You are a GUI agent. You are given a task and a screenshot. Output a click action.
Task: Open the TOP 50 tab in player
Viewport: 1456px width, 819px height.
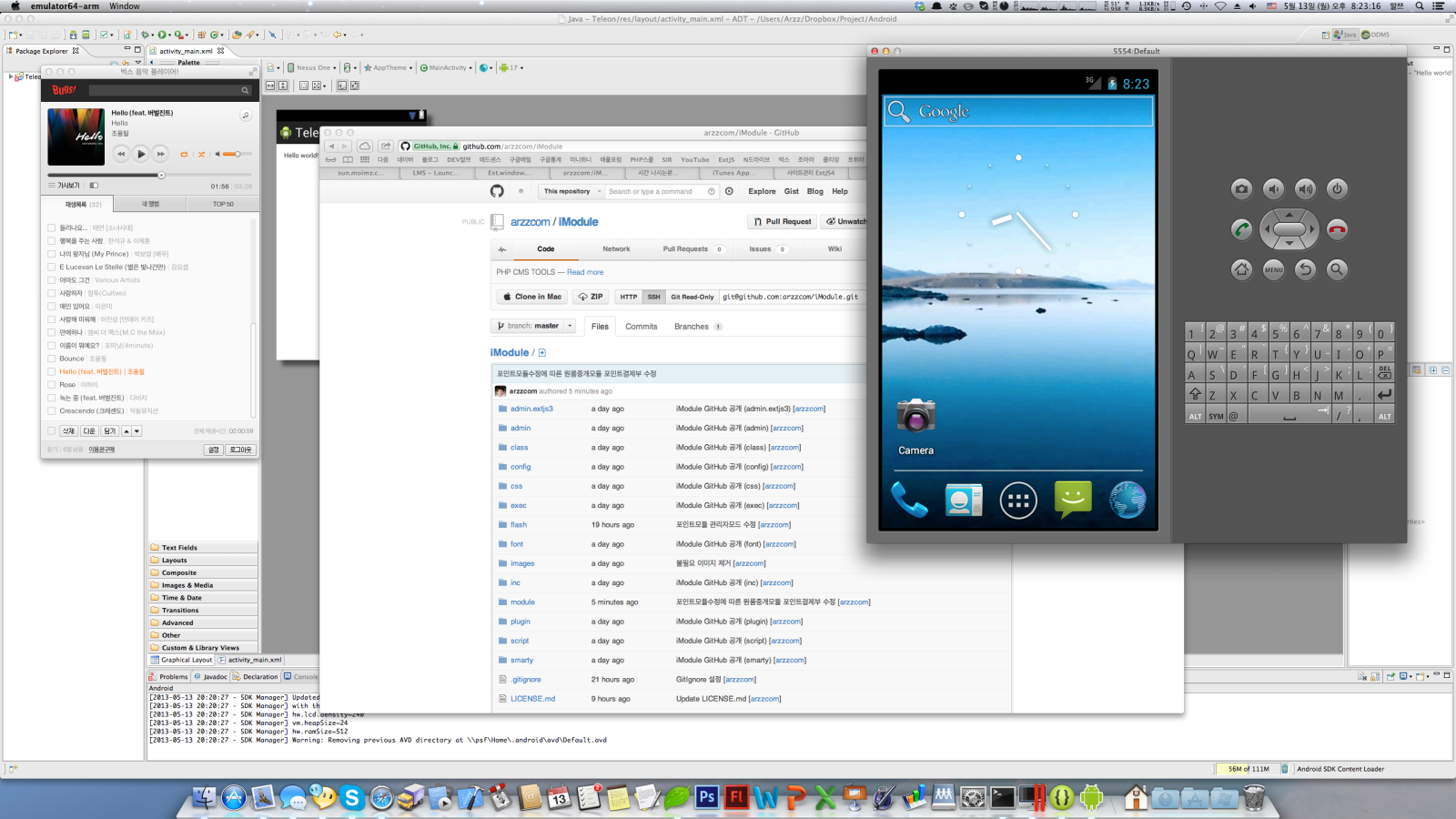click(223, 205)
